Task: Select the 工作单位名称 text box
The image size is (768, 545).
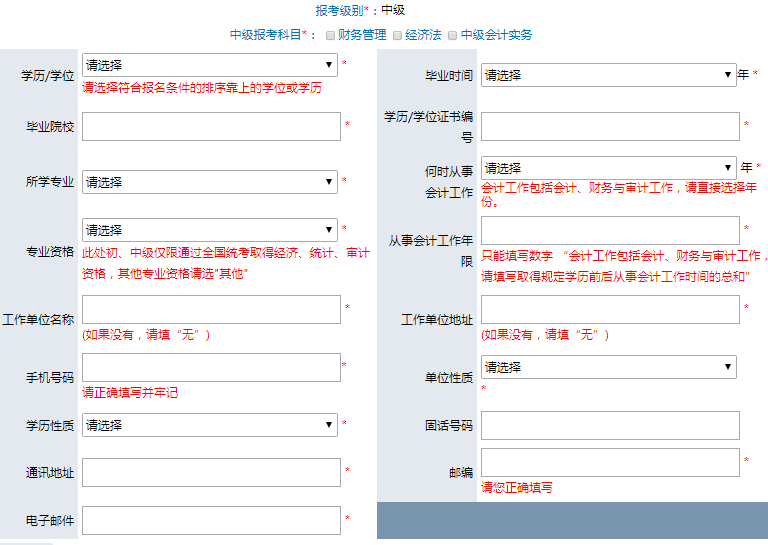Action: click(x=211, y=309)
